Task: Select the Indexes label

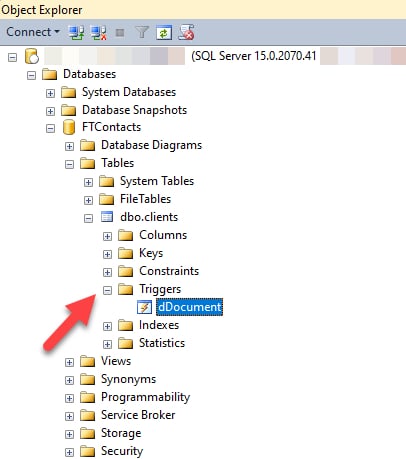Action: (x=159, y=325)
